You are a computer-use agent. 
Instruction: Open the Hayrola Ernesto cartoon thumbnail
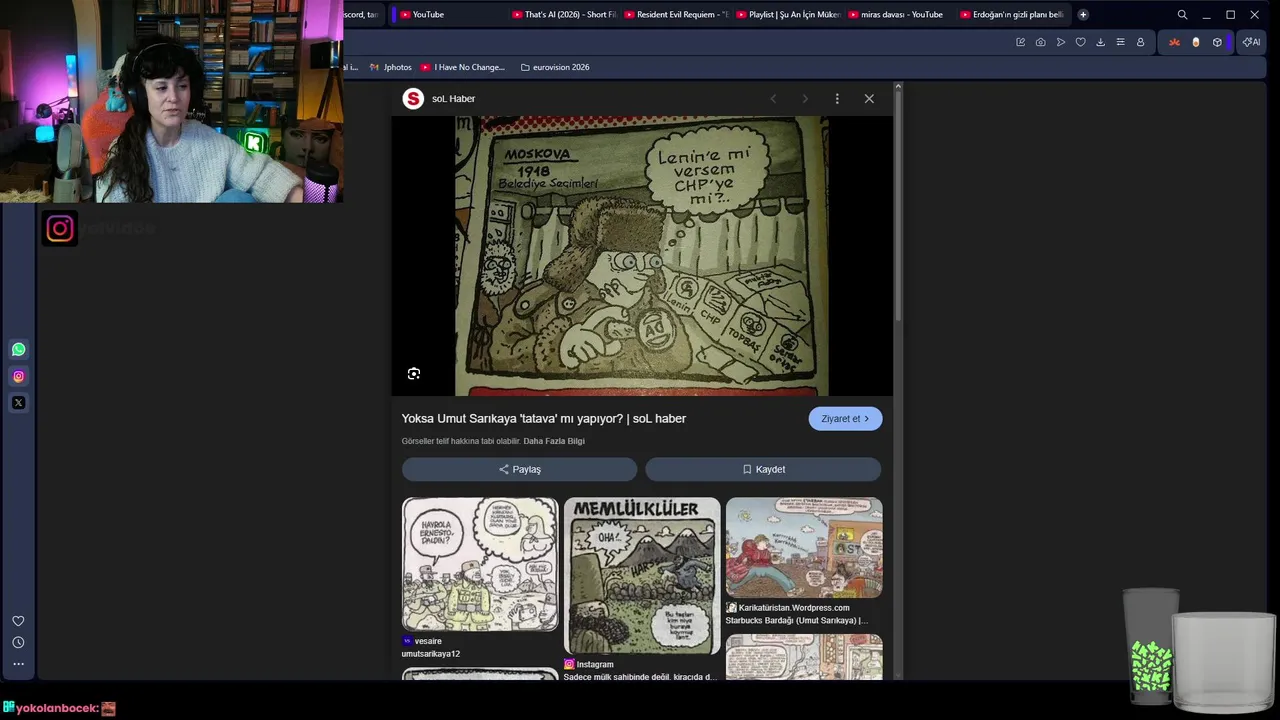tap(480, 565)
